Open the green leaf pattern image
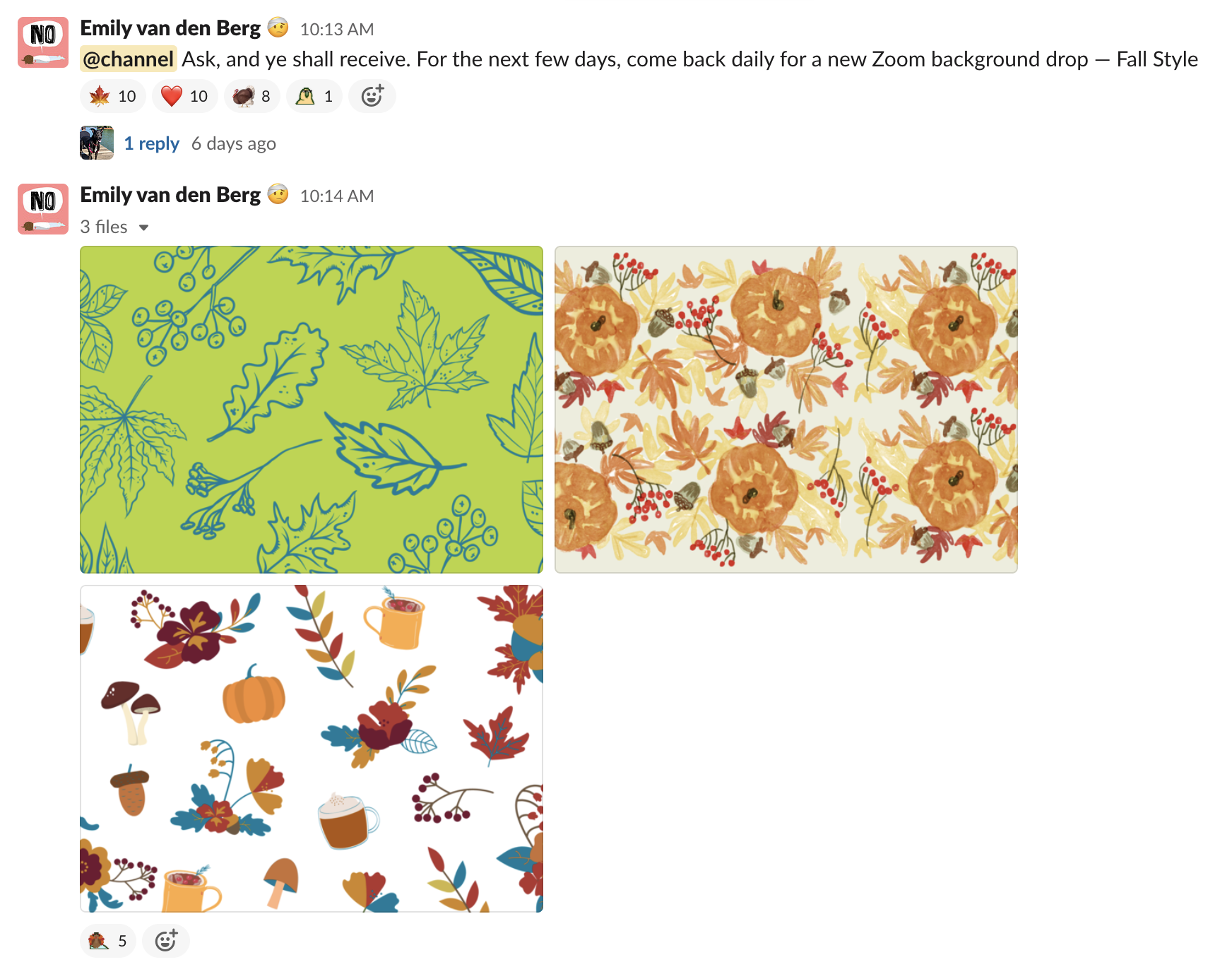The height and width of the screenshot is (962, 1232). [x=312, y=410]
